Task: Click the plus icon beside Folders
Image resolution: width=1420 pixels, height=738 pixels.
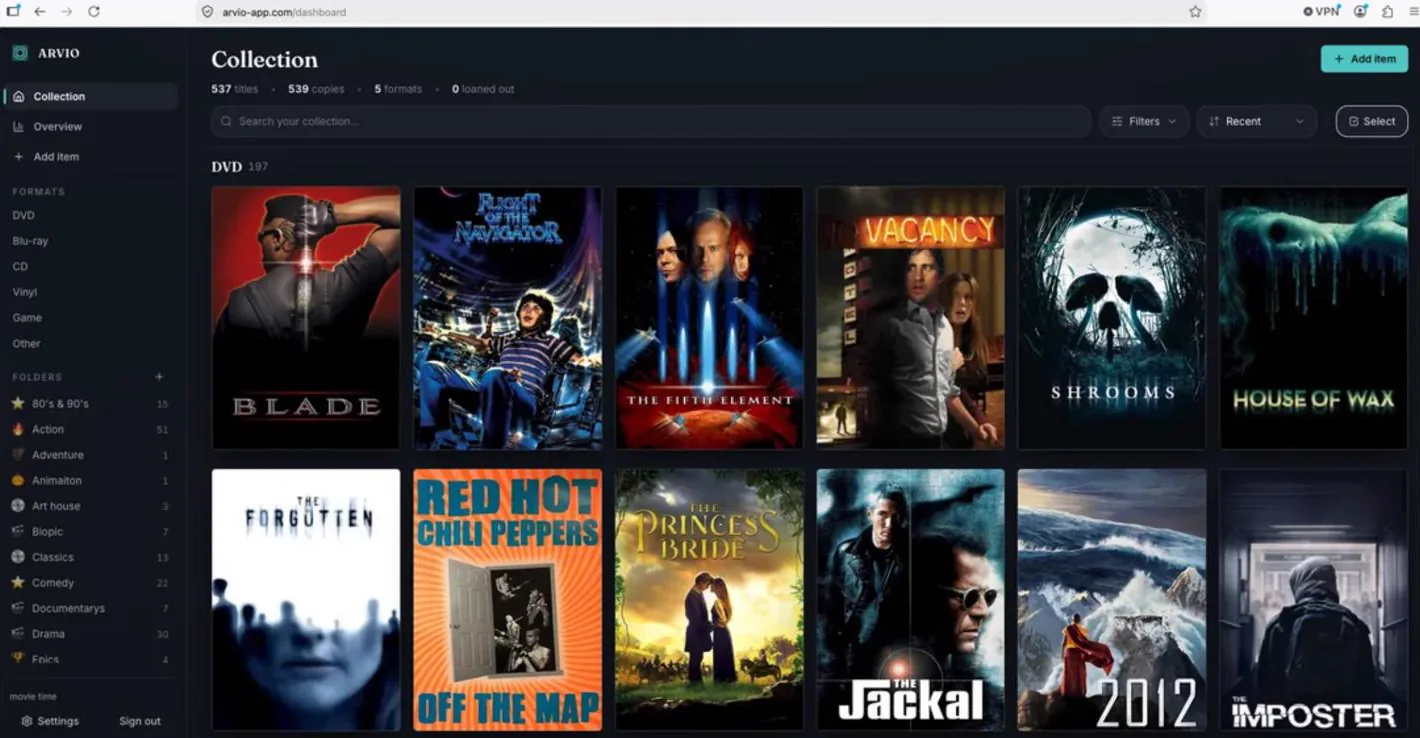Action: (x=159, y=377)
